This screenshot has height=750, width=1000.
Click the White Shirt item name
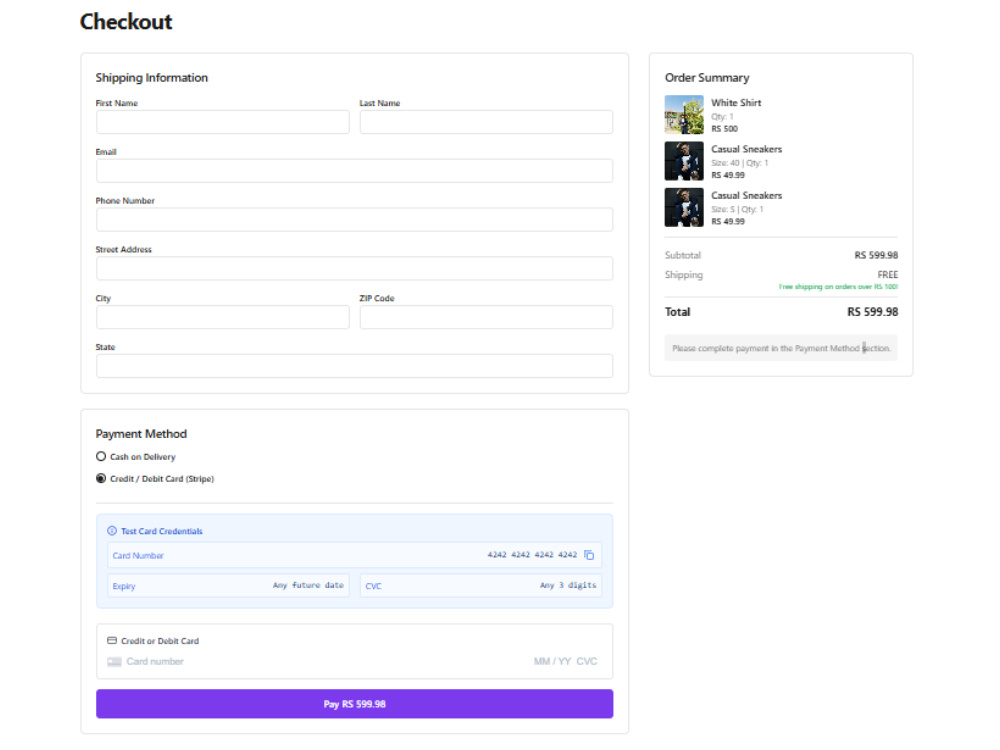pyautogui.click(x=736, y=103)
